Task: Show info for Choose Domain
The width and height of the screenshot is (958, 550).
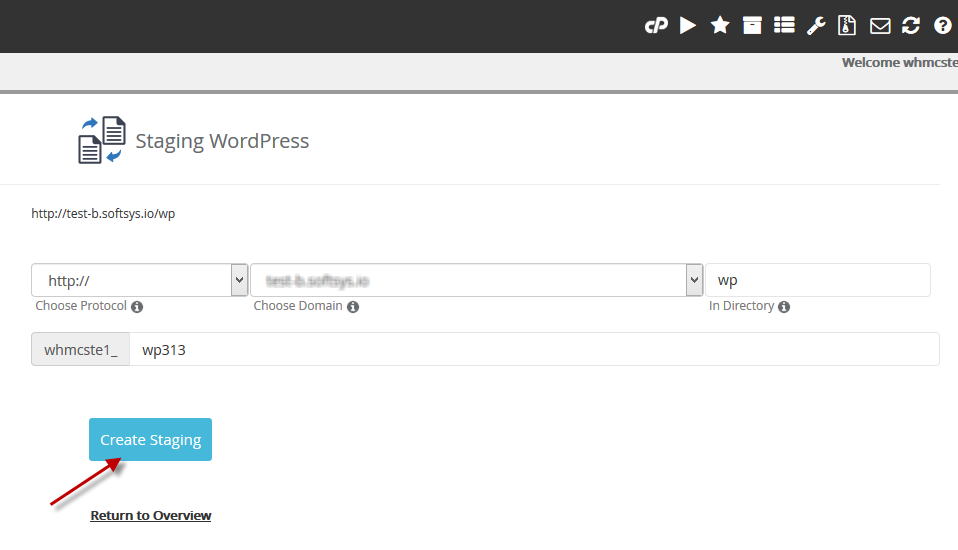Action: coord(353,307)
